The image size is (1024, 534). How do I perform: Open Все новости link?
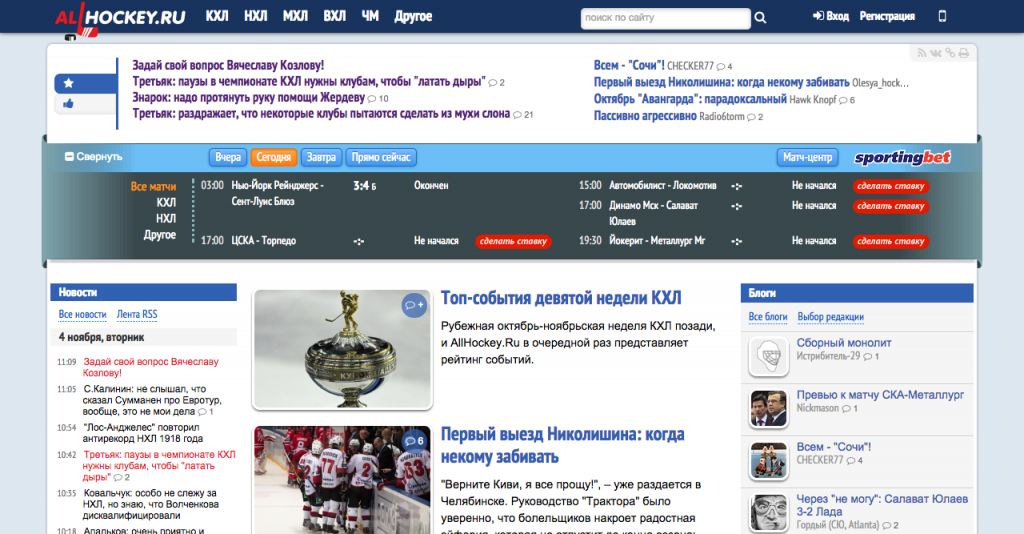pyautogui.click(x=82, y=315)
